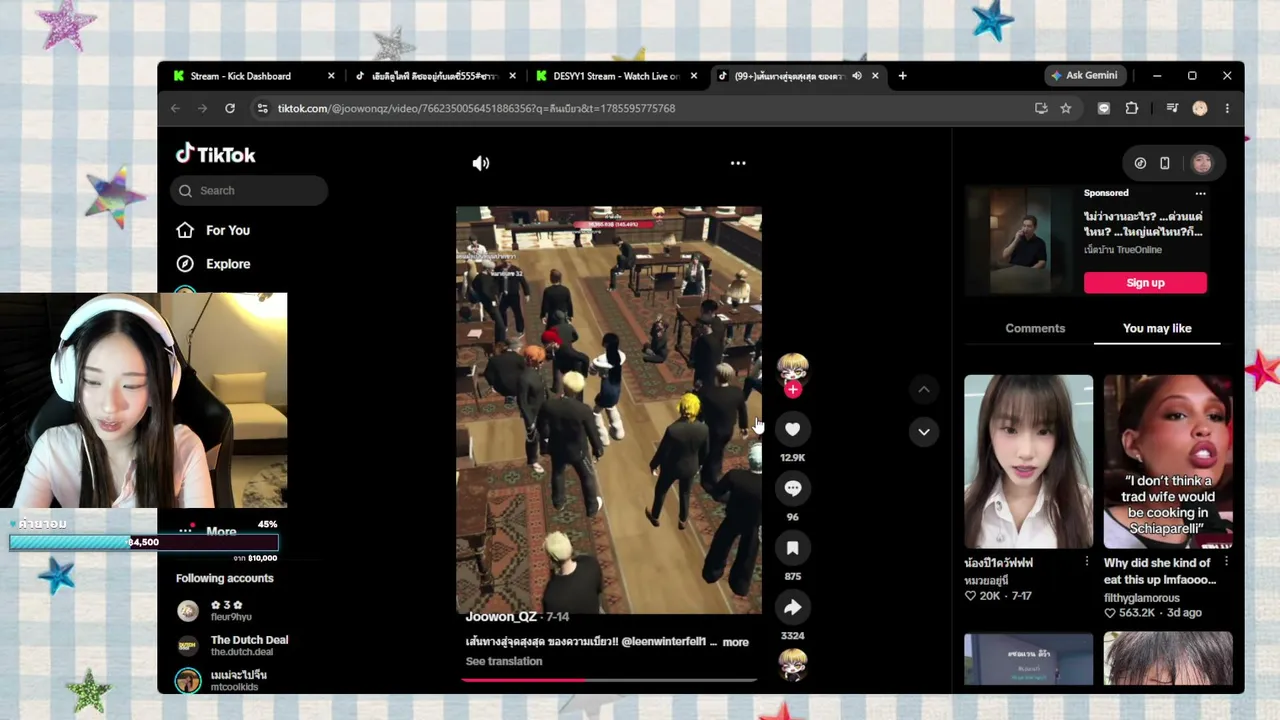Open the options menu on the first recommended video
This screenshot has height=720, width=1280.
click(x=1087, y=562)
